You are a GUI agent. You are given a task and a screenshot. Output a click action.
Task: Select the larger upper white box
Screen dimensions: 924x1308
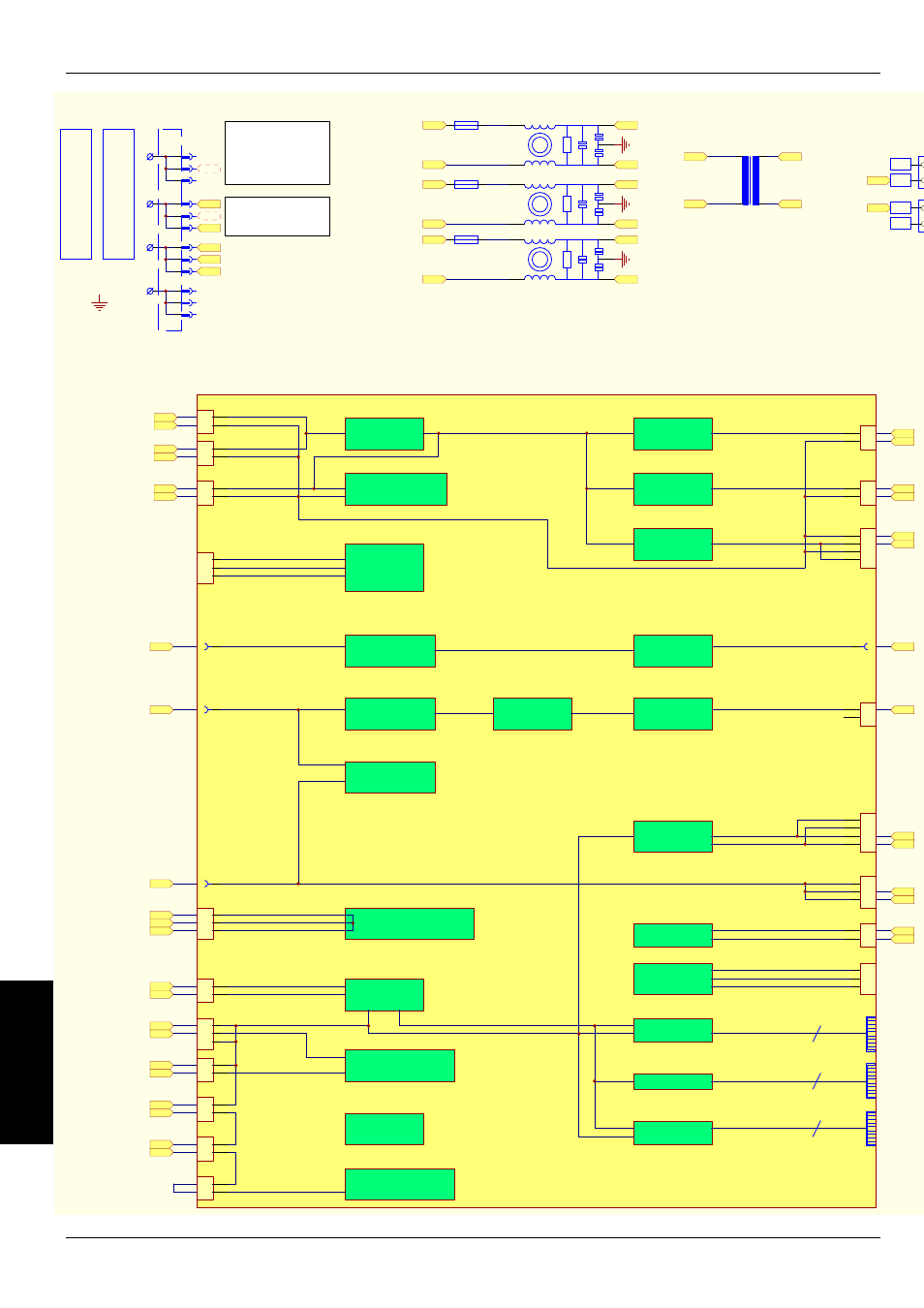[277, 153]
